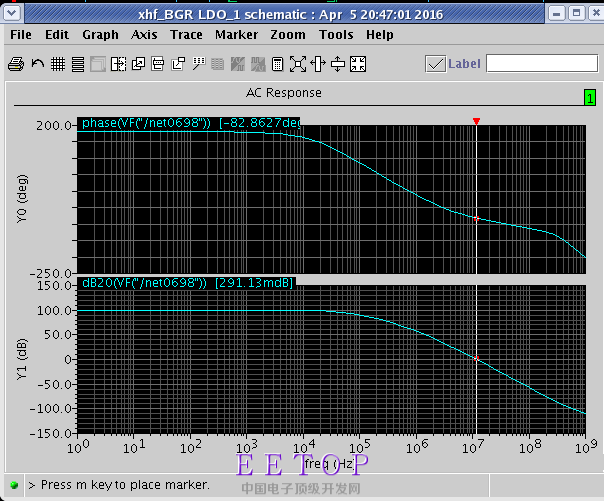Maximize the waveform window

(x=576, y=14)
